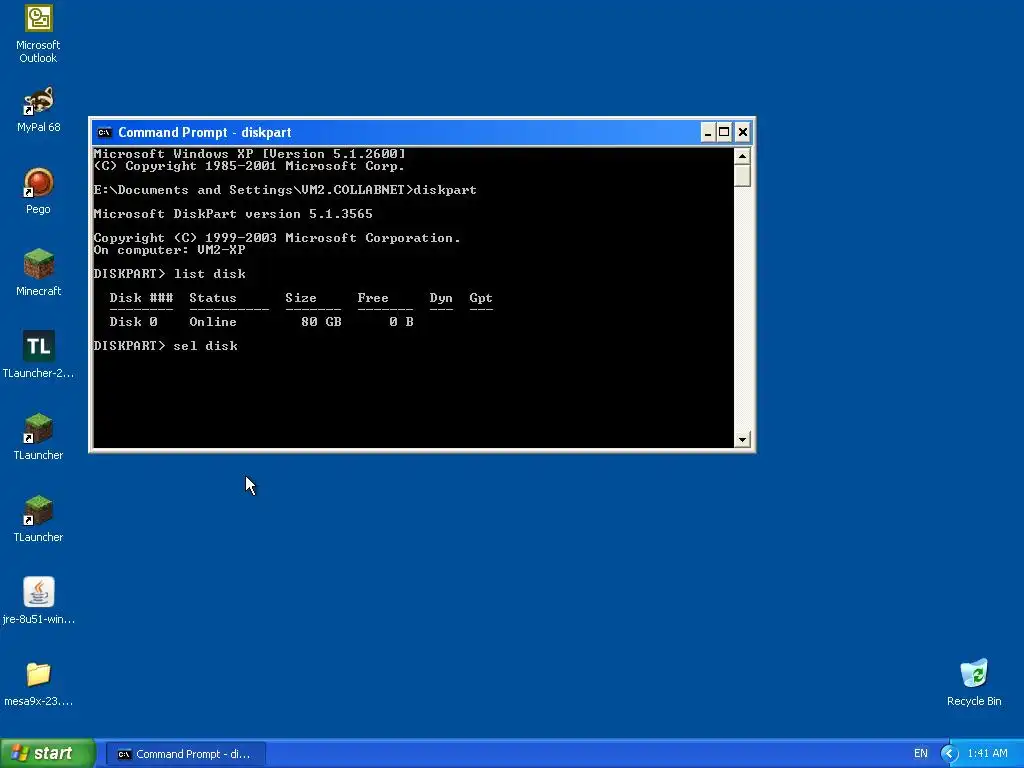Image resolution: width=1024 pixels, height=768 pixels.
Task: Click 'Microsoft DiskPart version 5.1.3565' line
Action: point(233,214)
